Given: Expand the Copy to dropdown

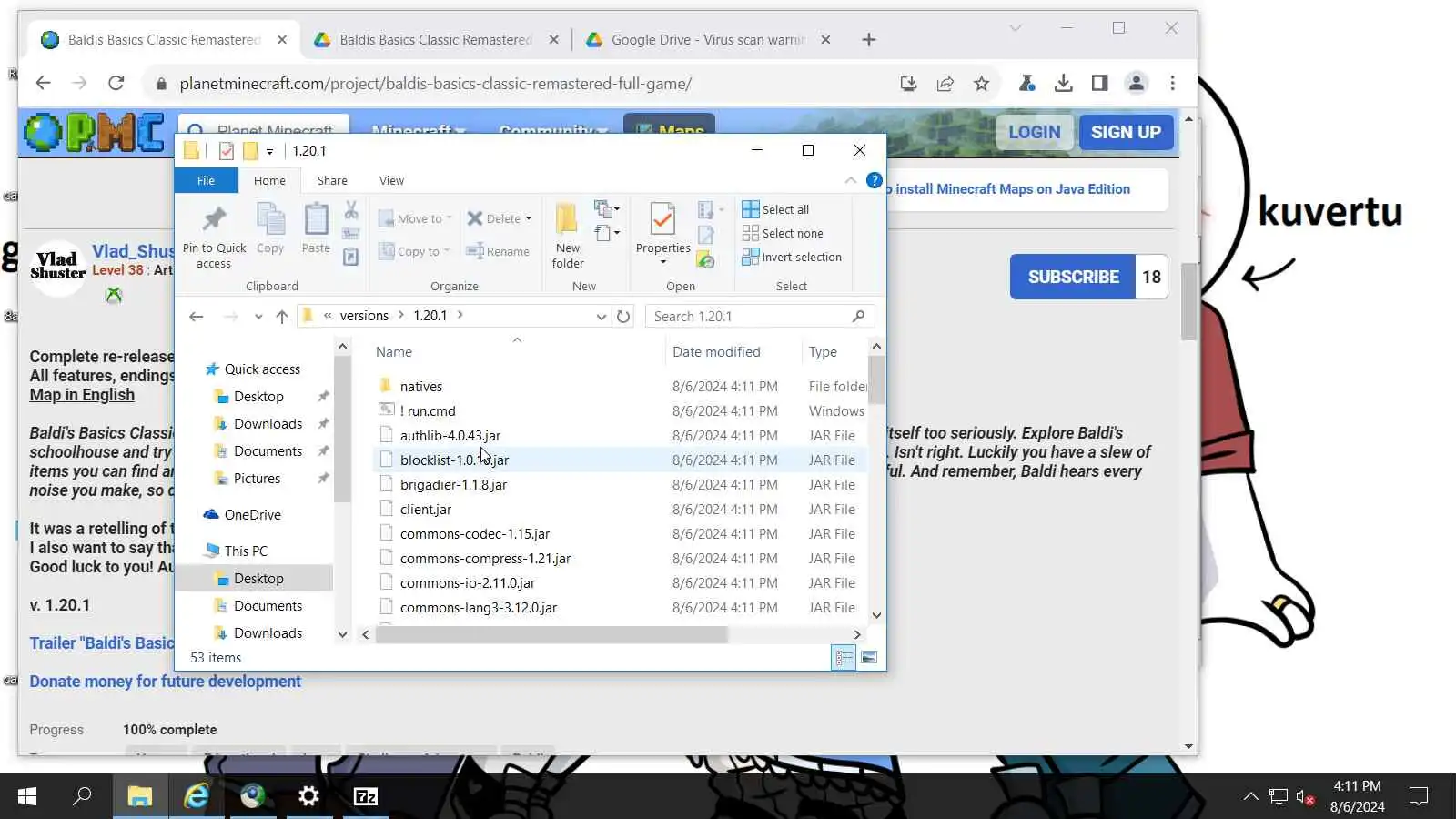Looking at the screenshot, I should (x=447, y=252).
